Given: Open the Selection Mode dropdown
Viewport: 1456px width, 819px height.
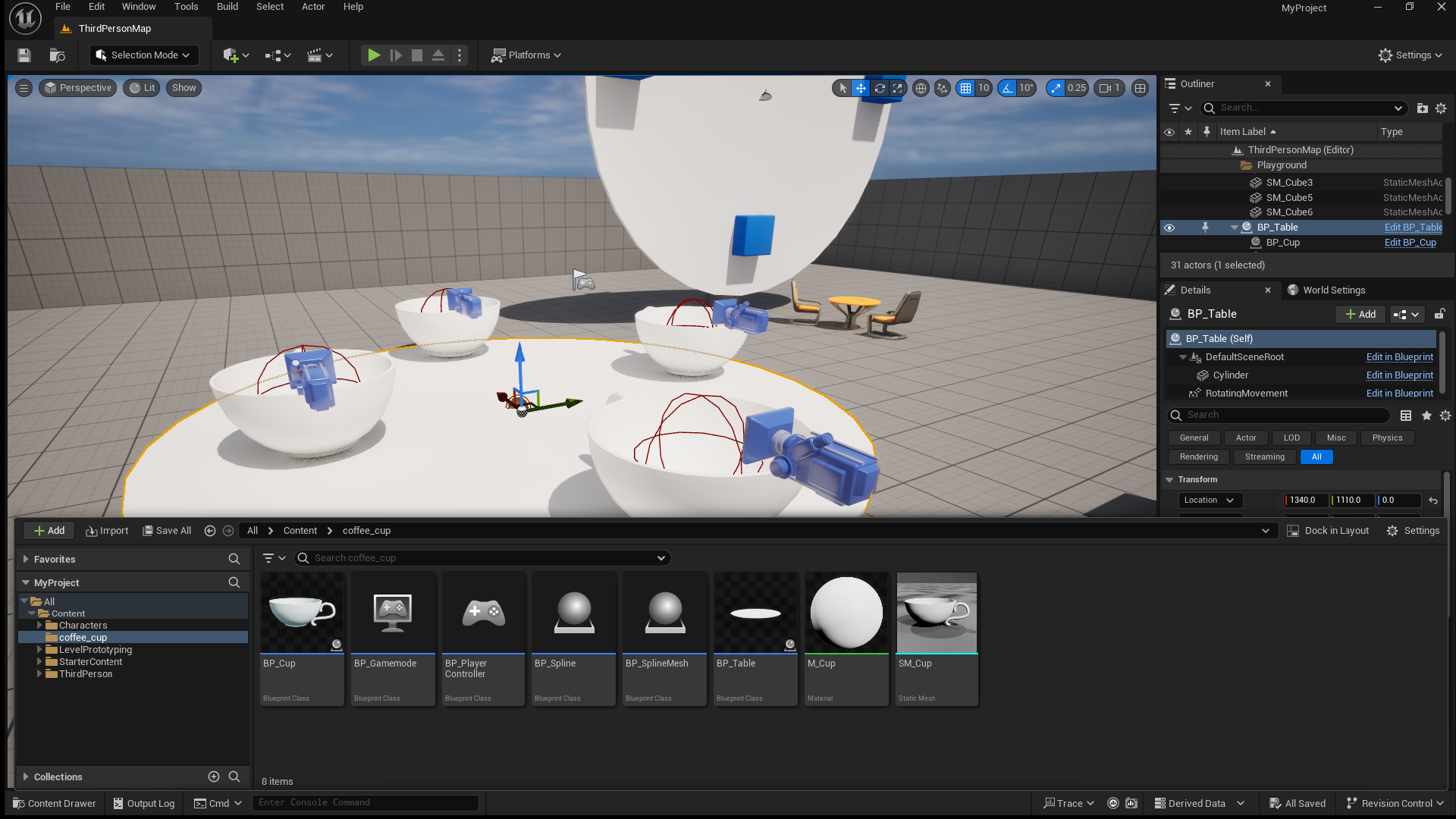Looking at the screenshot, I should tap(144, 55).
